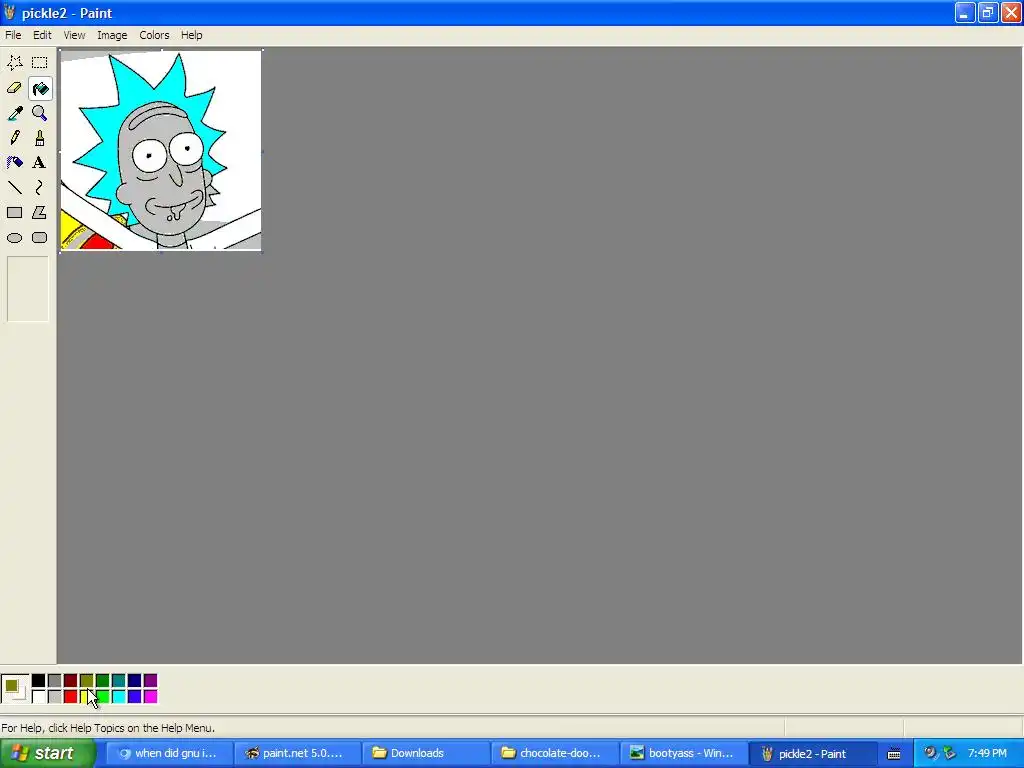Screen dimensions: 1024x768
Task: Select the Rounded Rectangle tool
Action: tap(39, 238)
